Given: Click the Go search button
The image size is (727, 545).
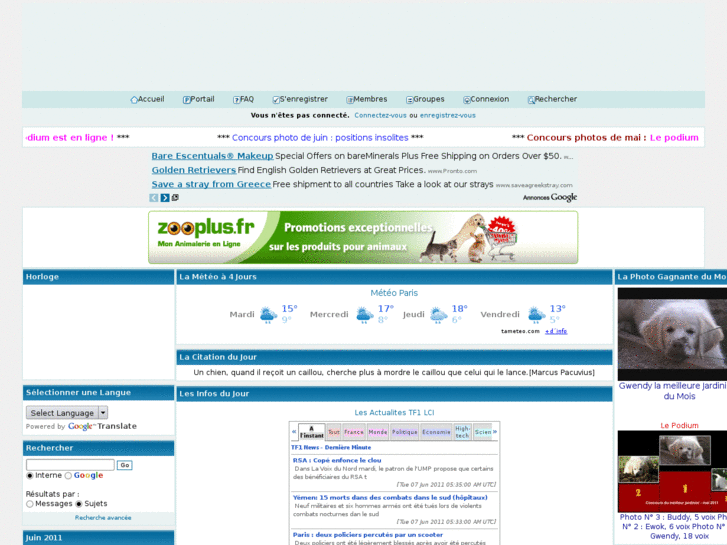Looking at the screenshot, I should tap(125, 465).
